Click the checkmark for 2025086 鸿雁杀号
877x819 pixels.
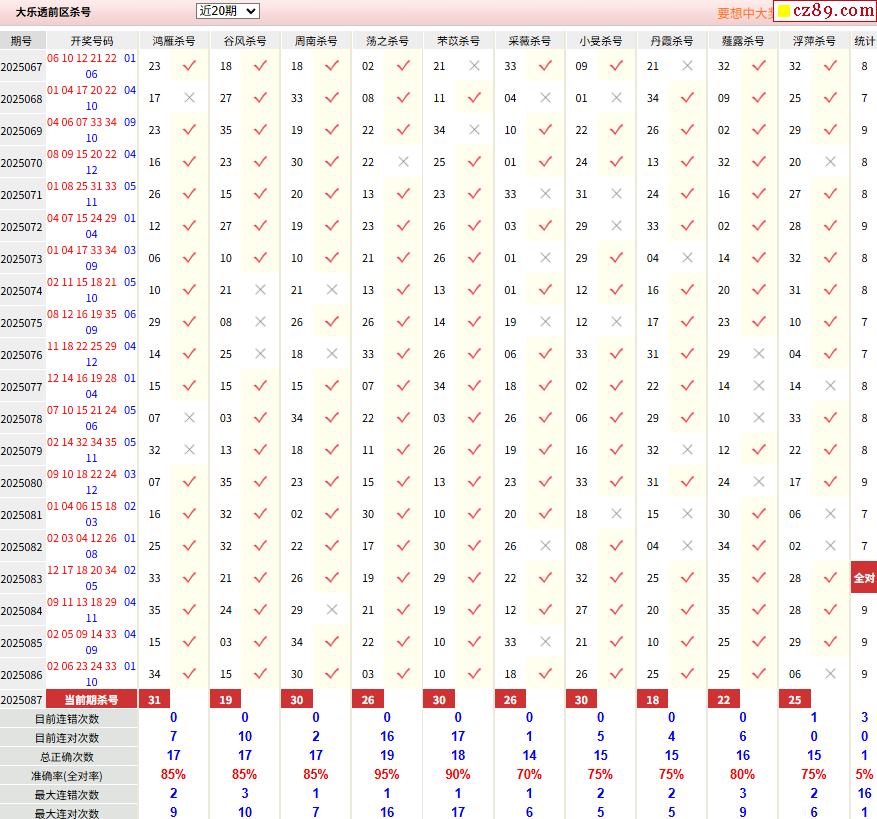(190, 674)
